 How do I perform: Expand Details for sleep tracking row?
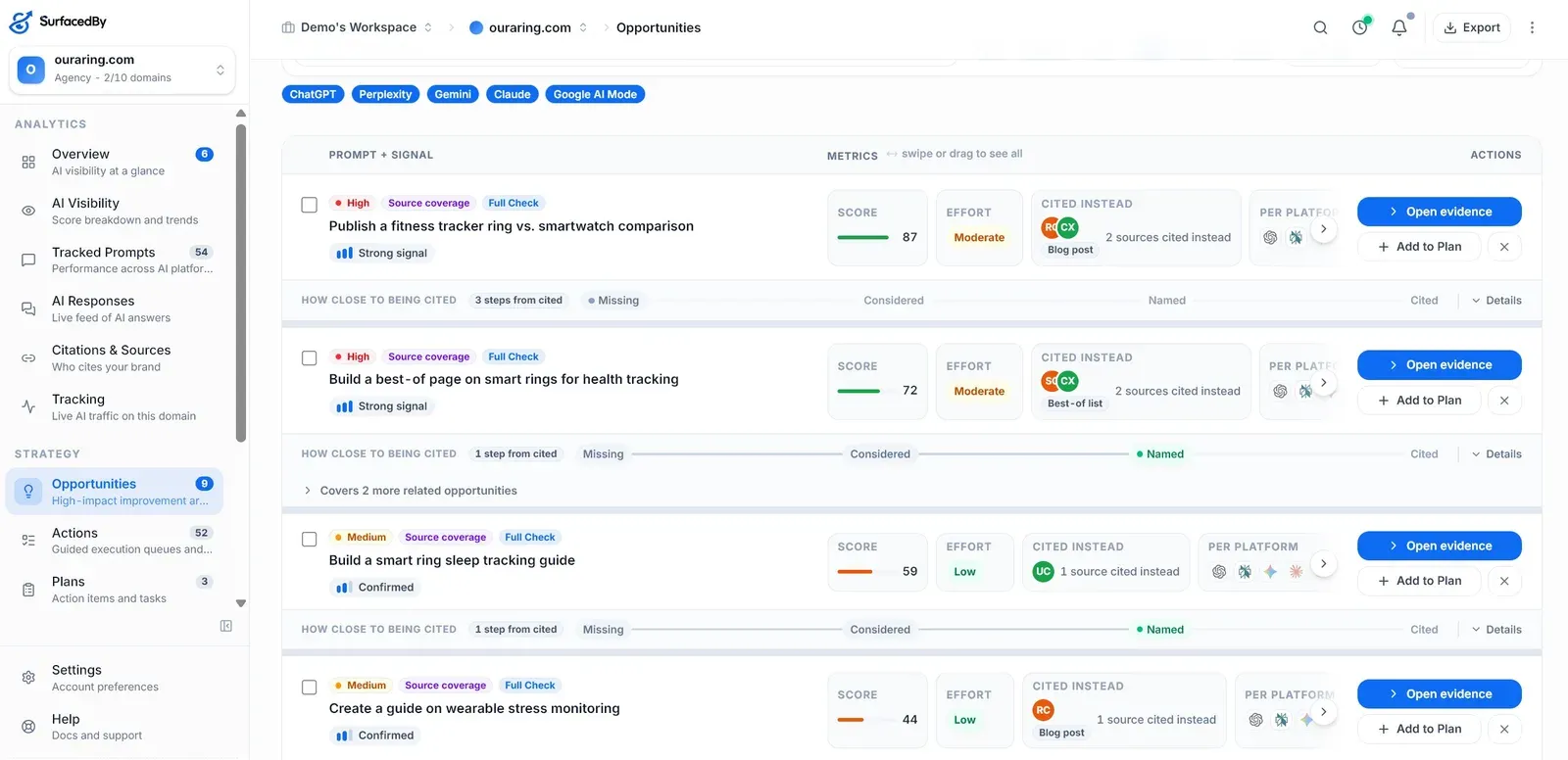point(1496,630)
